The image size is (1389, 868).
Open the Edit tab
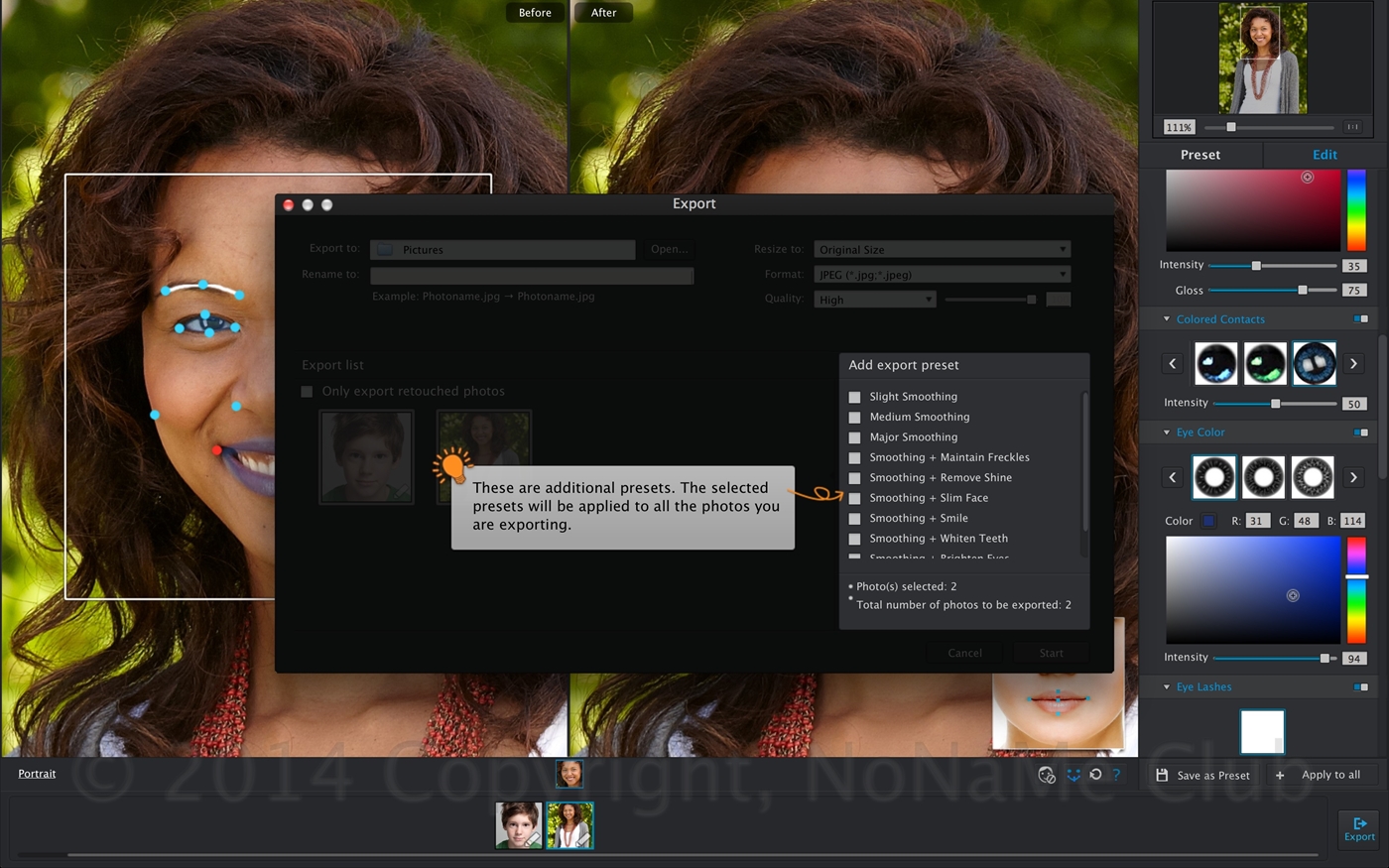point(1325,155)
